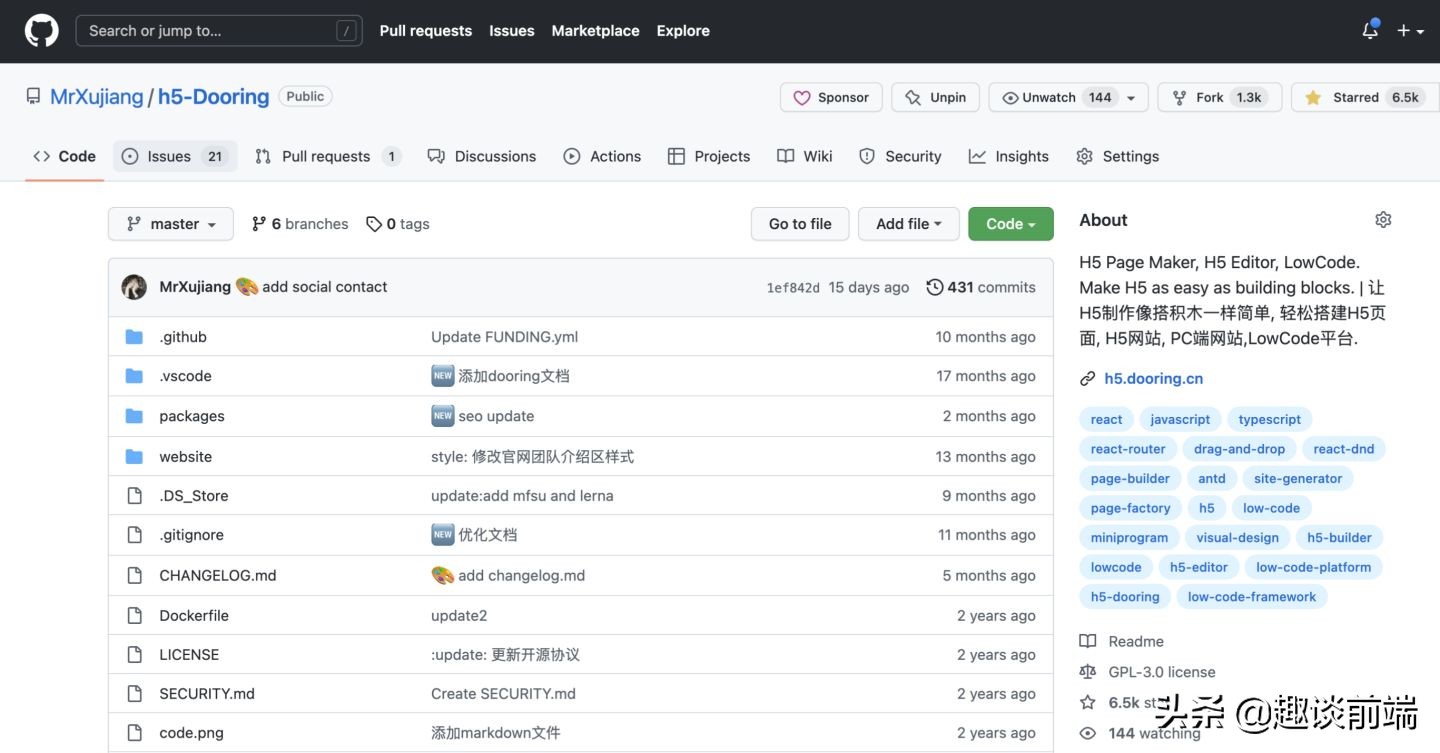
Task: Expand the Add file dropdown
Action: [x=909, y=224]
